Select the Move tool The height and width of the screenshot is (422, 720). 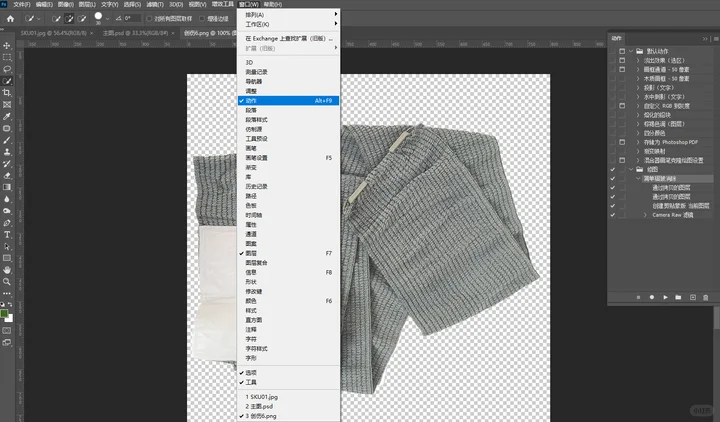point(7,45)
